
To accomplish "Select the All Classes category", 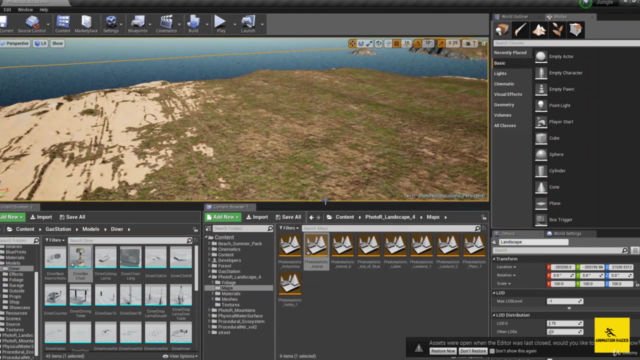I will click(x=505, y=126).
